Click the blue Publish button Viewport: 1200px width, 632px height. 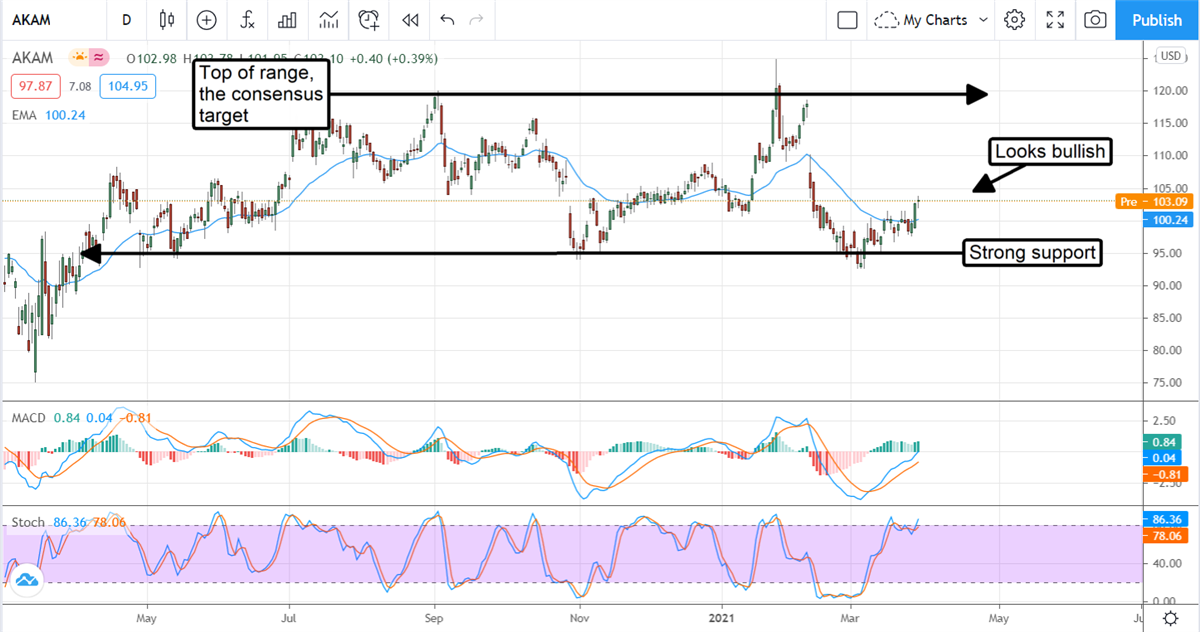pos(1157,20)
